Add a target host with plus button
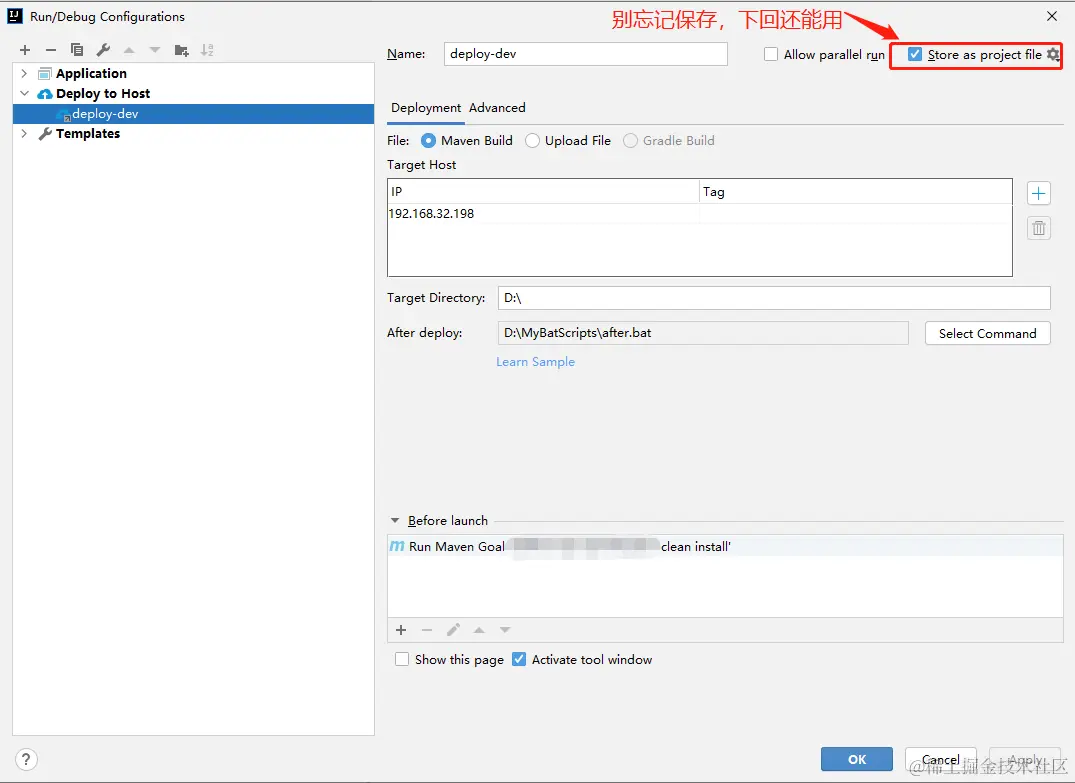Viewport: 1075px width, 783px height. 1039,194
